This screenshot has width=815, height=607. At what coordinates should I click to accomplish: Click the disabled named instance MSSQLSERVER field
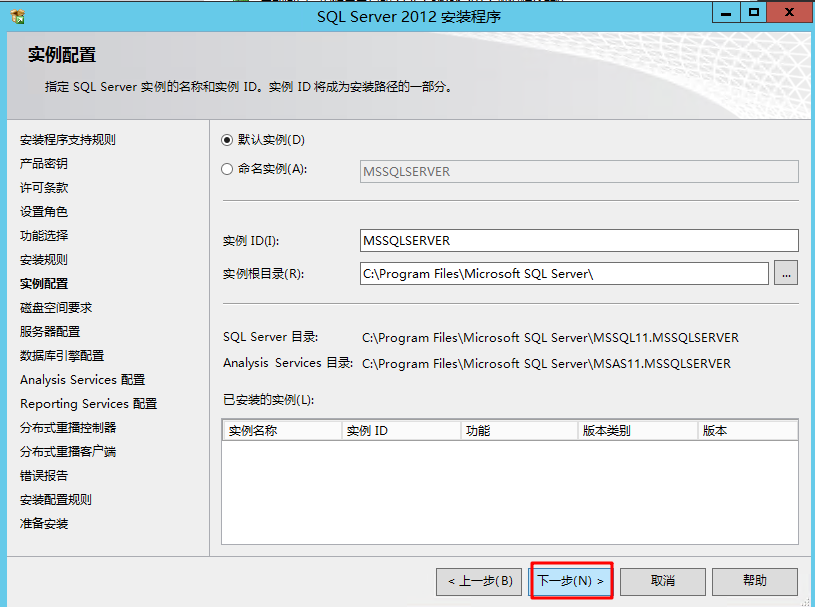579,171
